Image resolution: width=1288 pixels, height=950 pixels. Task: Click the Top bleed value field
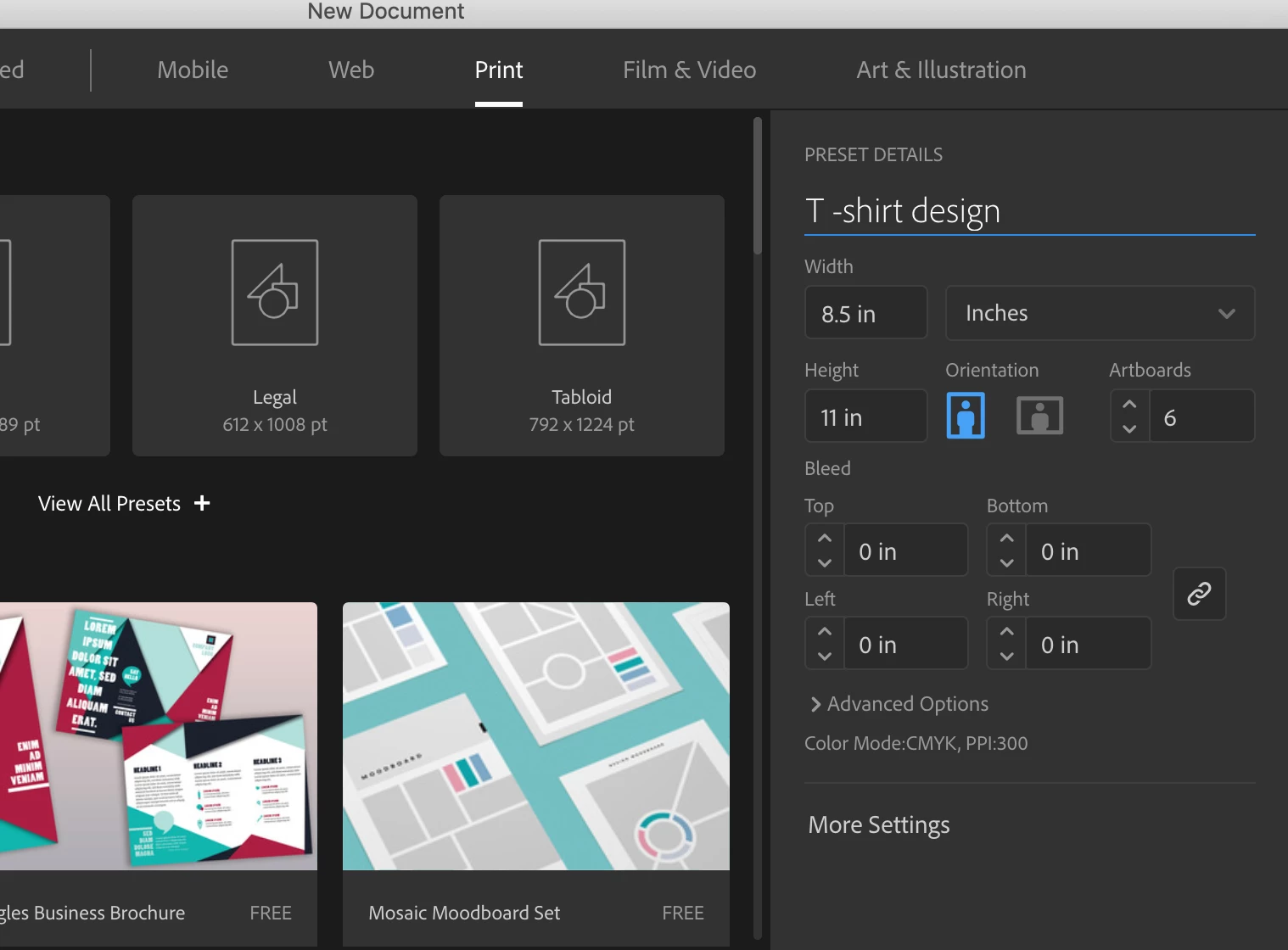point(905,550)
